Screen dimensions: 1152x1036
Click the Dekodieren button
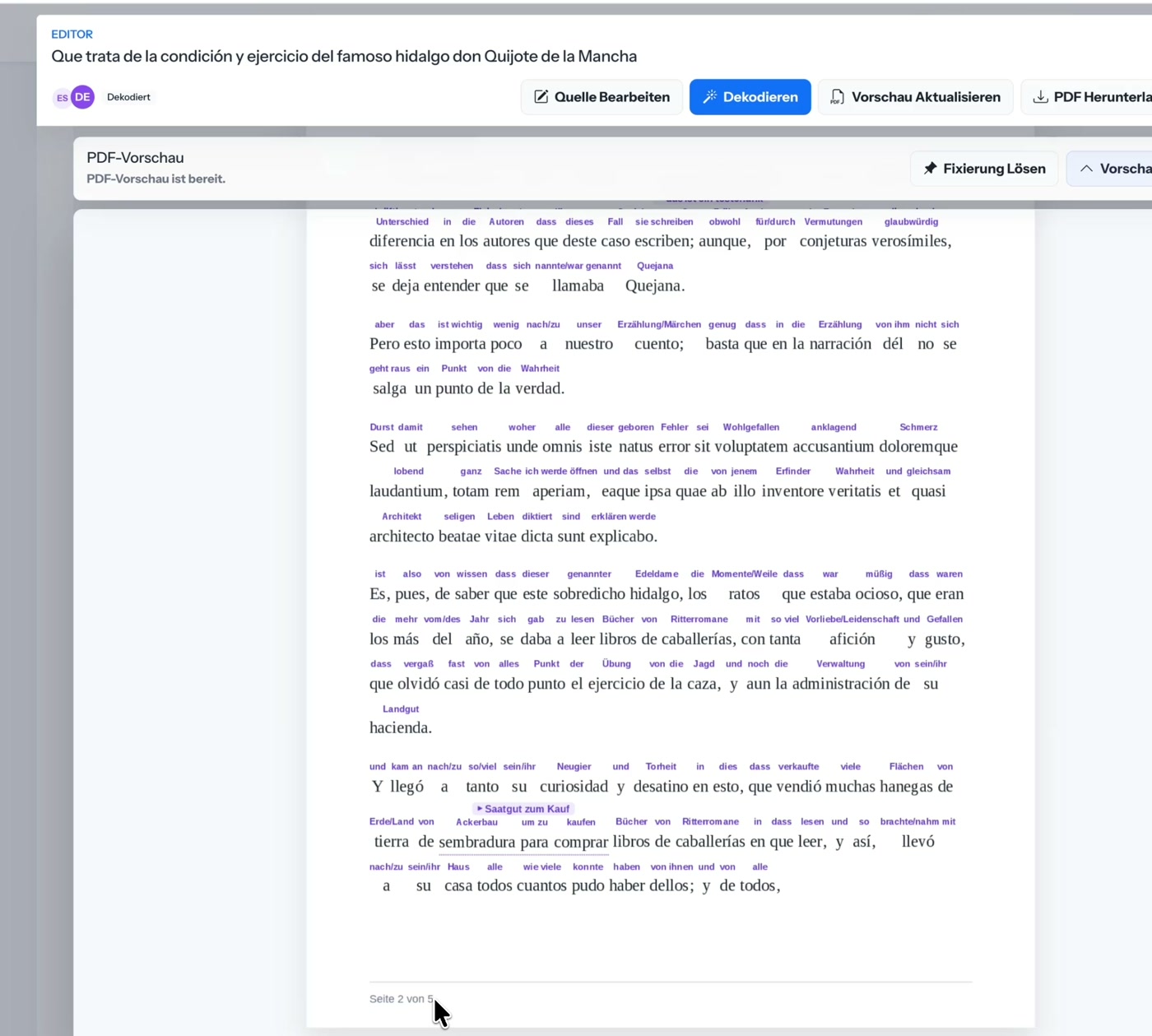(x=750, y=97)
